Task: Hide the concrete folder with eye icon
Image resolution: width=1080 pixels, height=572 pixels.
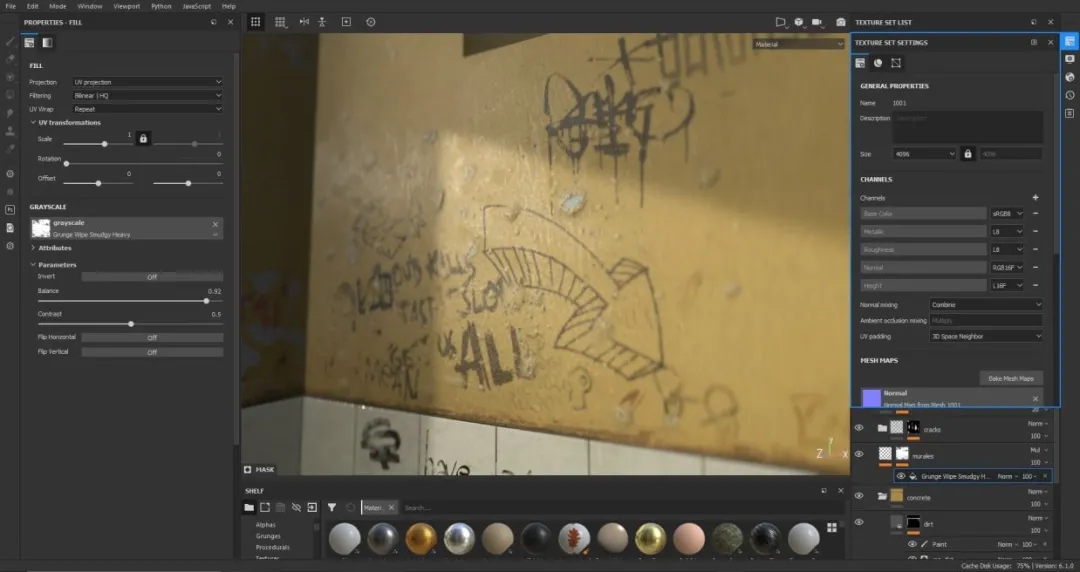Action: pos(859,496)
